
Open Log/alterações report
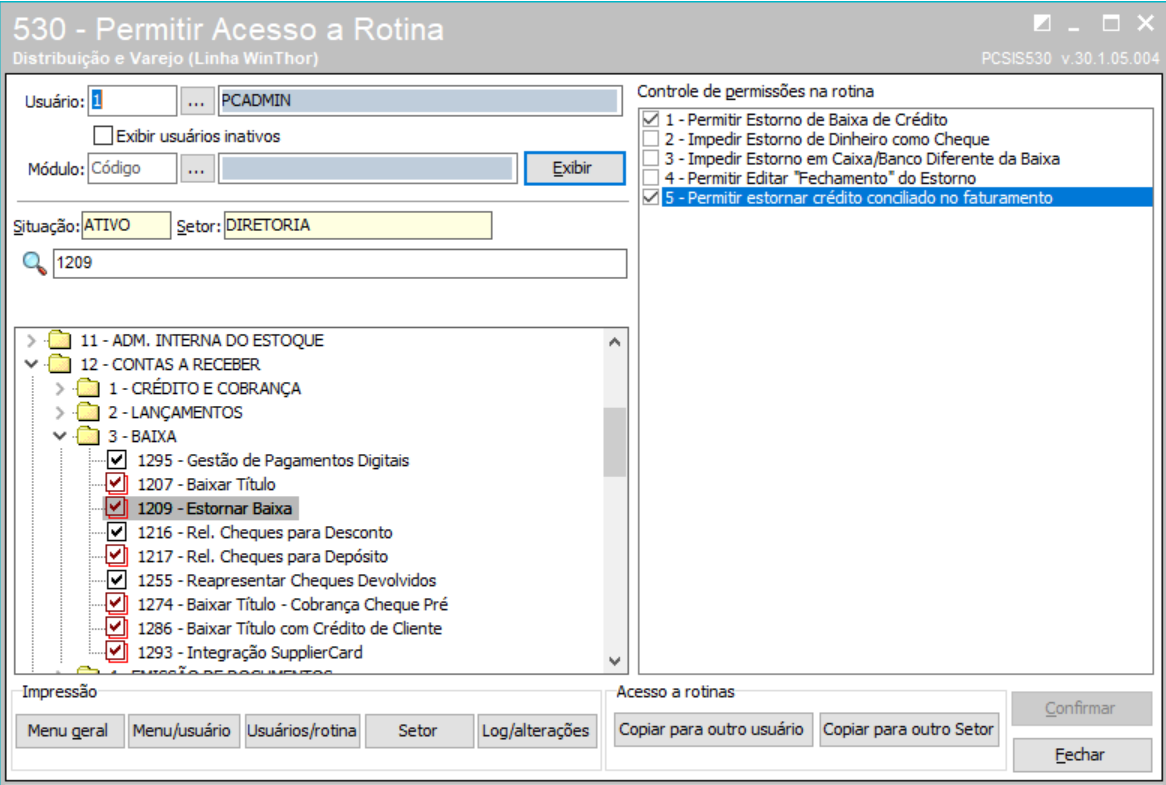(536, 731)
